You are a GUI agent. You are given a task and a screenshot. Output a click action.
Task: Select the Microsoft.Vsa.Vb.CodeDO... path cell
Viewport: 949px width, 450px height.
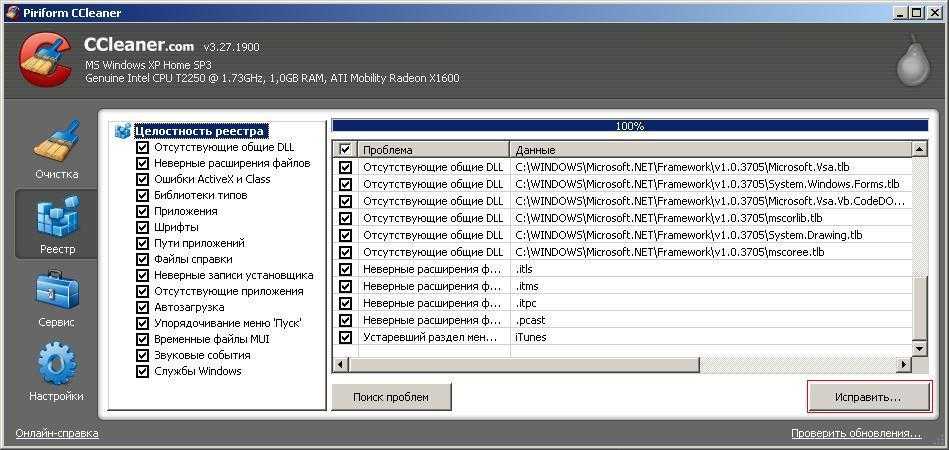(x=711, y=201)
